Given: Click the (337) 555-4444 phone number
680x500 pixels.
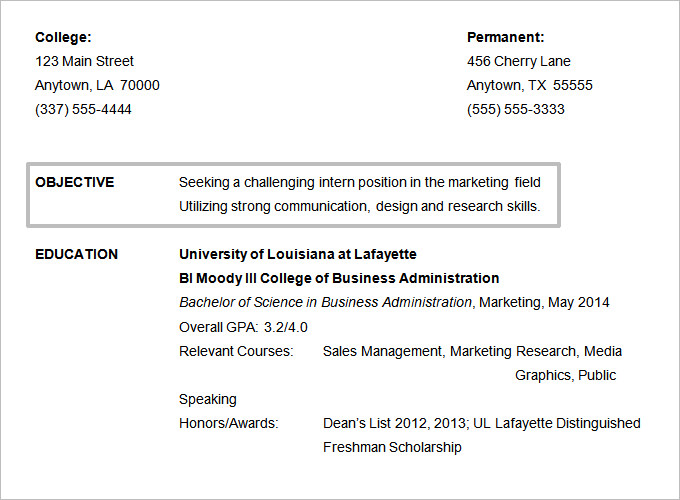Looking at the screenshot, I should point(83,109).
